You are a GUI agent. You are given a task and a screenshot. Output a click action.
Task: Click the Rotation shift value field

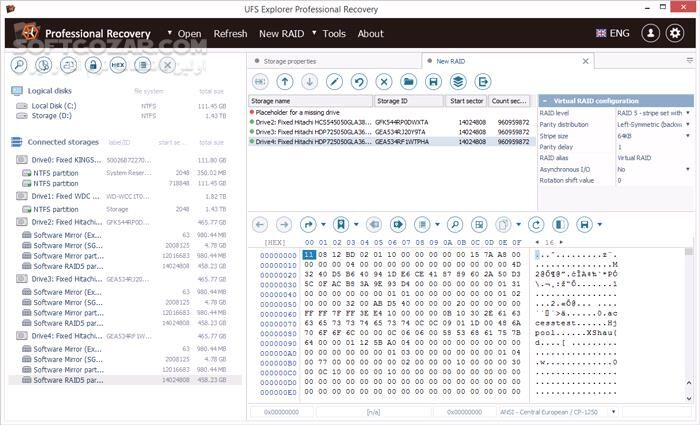tap(652, 180)
